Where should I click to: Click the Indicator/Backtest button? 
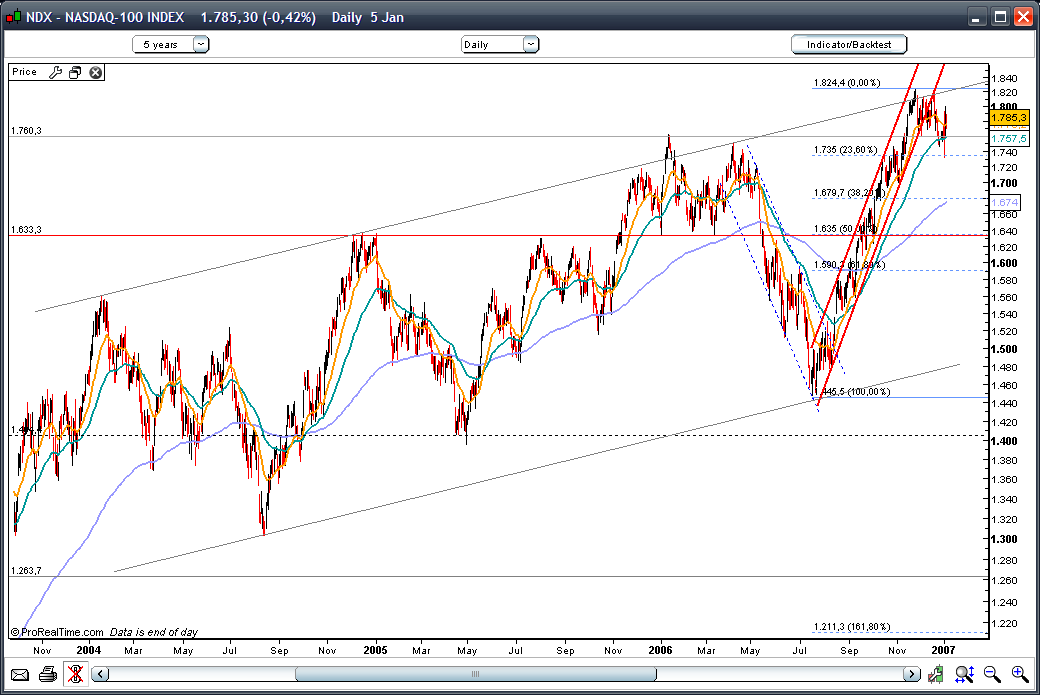[848, 44]
